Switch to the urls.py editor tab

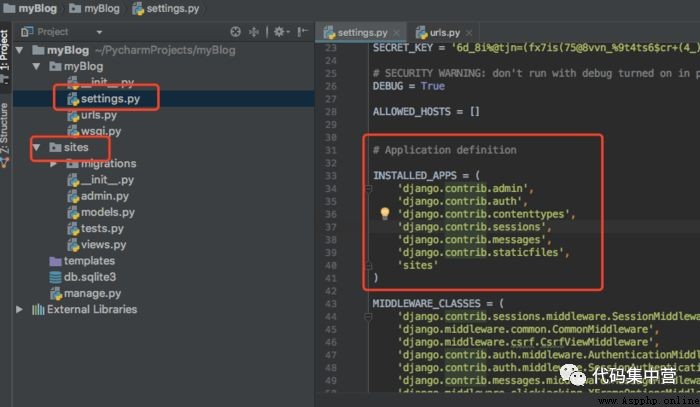(443, 33)
